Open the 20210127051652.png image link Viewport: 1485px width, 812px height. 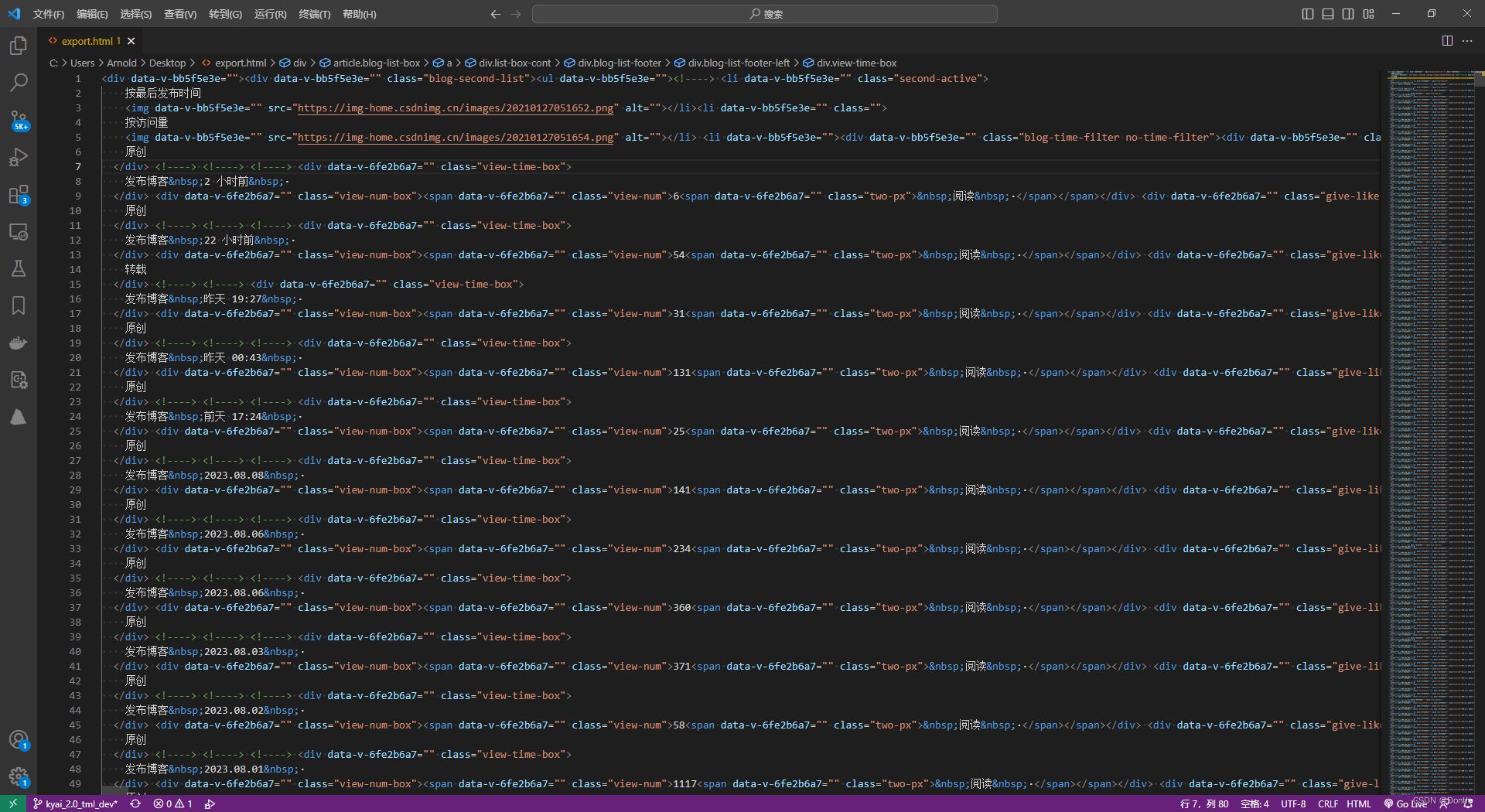click(x=456, y=108)
